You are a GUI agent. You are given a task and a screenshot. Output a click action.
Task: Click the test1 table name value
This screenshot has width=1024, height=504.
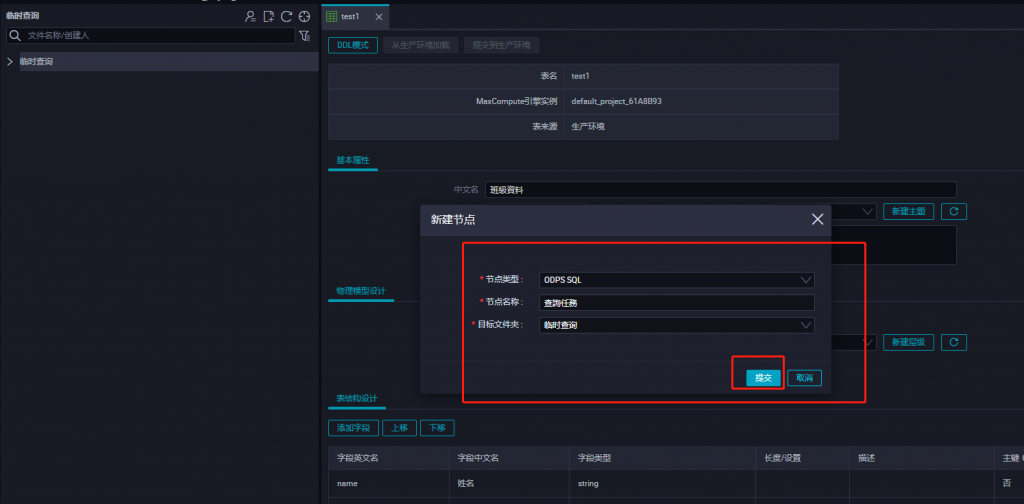pyautogui.click(x=581, y=76)
